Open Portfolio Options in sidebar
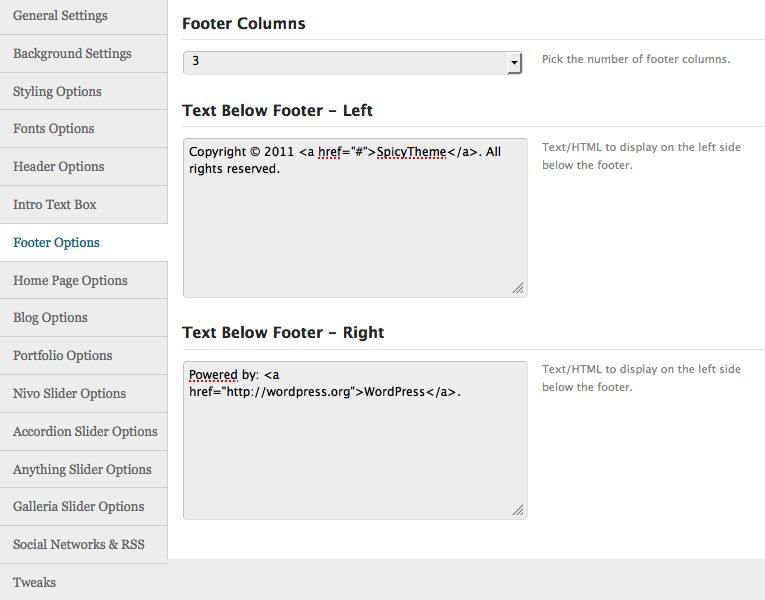The height and width of the screenshot is (600, 765). coord(62,356)
